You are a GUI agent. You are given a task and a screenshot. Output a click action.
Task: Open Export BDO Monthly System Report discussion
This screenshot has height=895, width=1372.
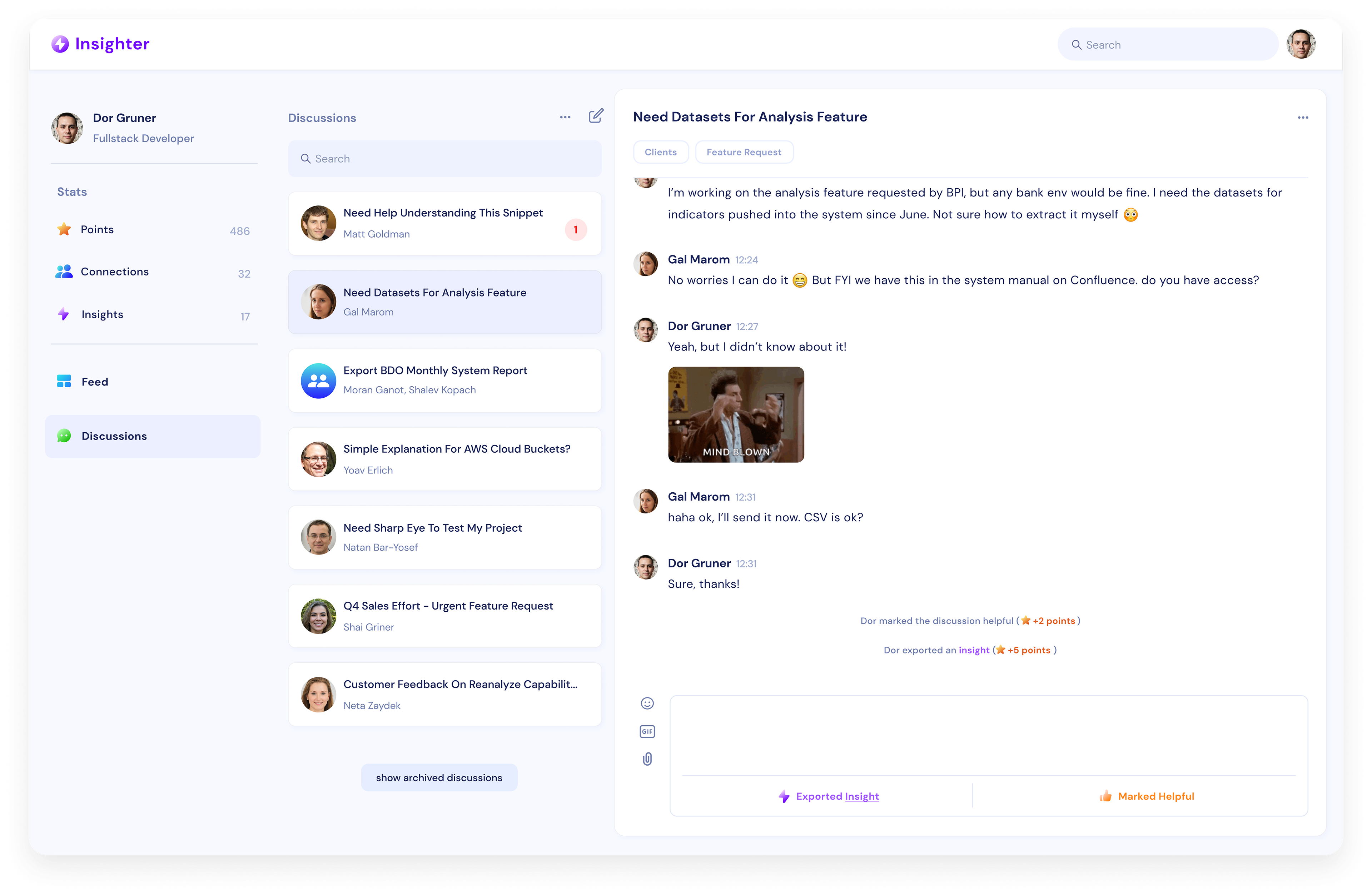click(444, 381)
